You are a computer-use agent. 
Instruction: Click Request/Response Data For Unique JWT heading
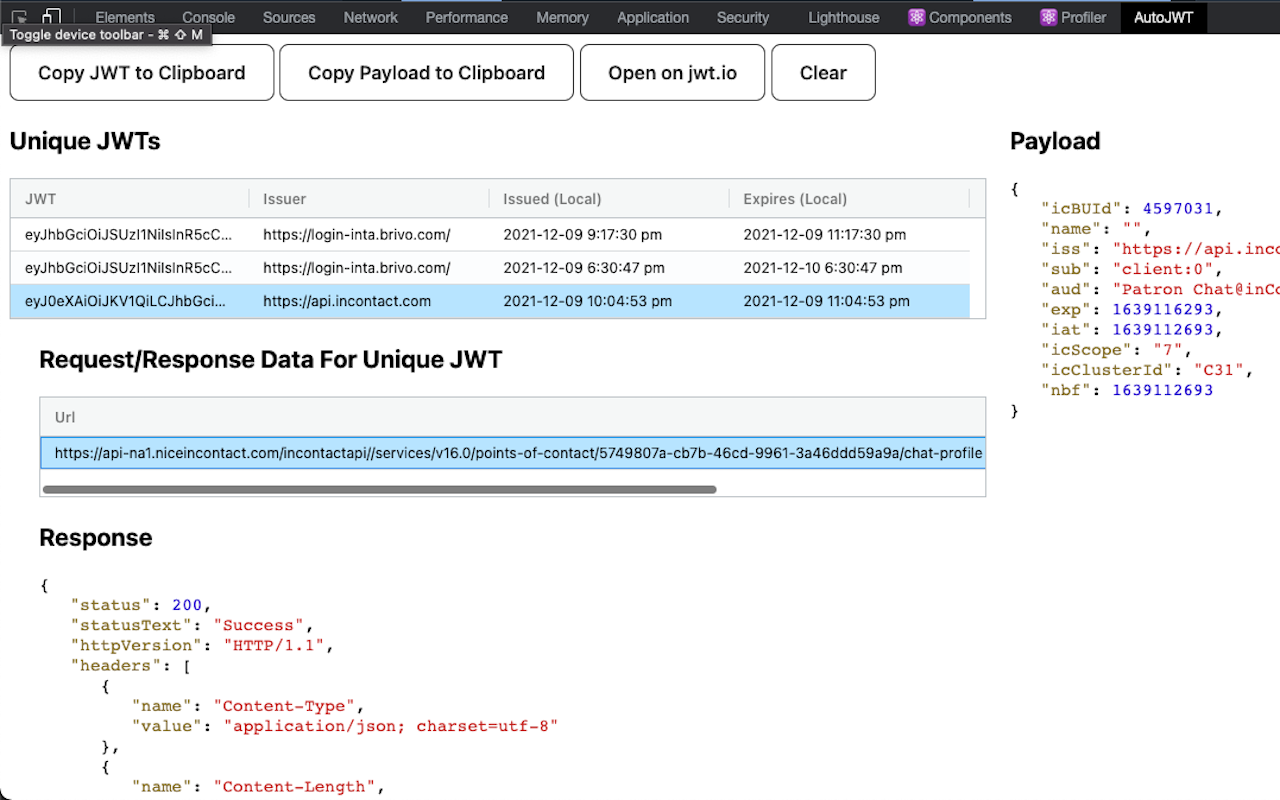(271, 360)
